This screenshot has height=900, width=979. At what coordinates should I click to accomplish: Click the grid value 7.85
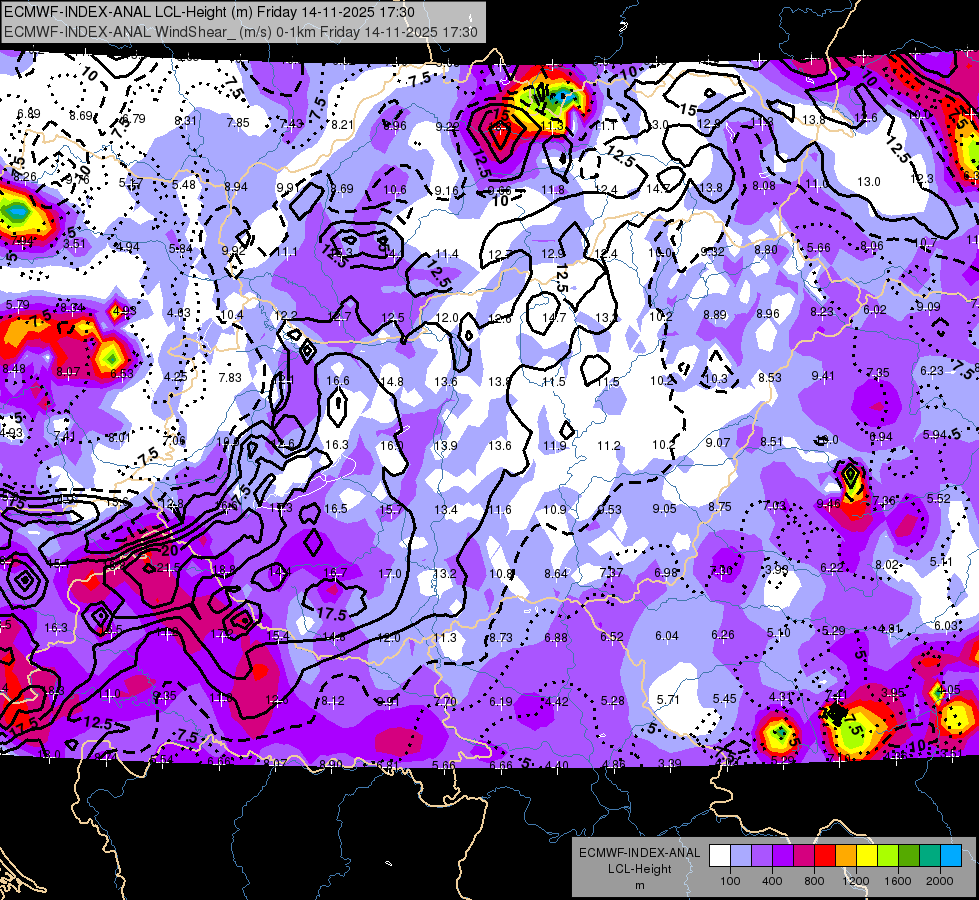238,122
